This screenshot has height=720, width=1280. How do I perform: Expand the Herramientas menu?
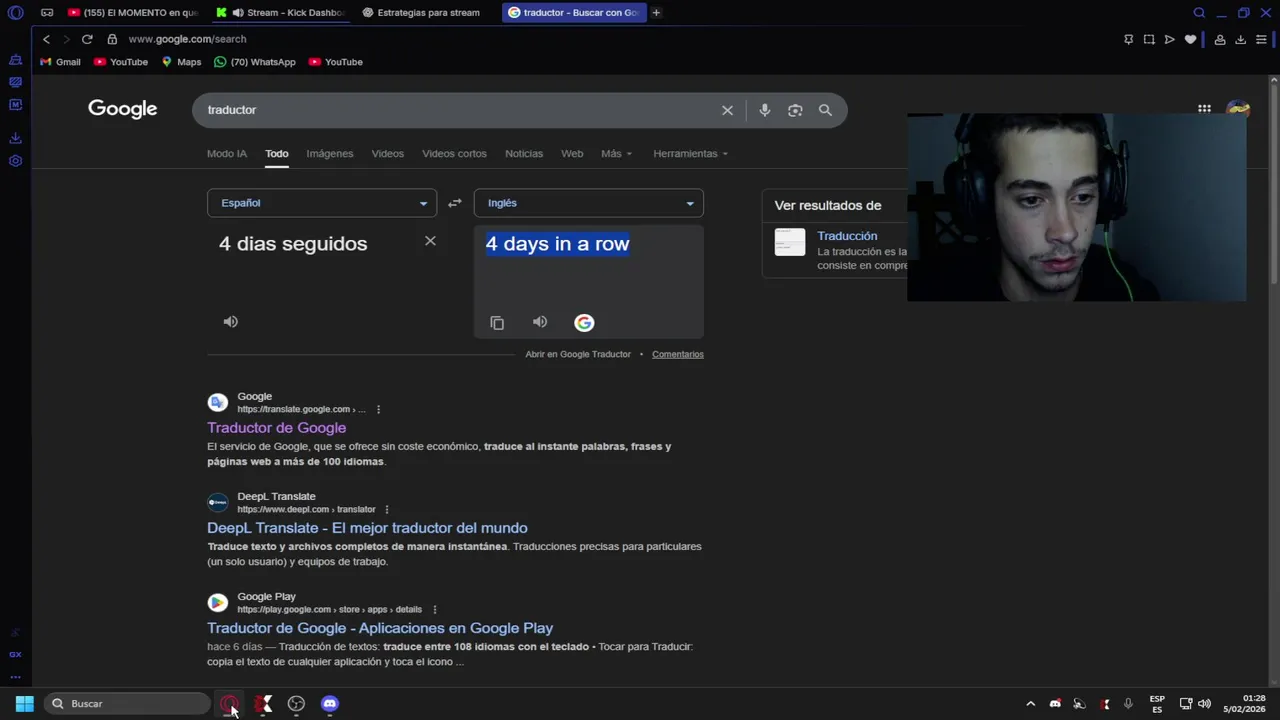click(x=690, y=153)
